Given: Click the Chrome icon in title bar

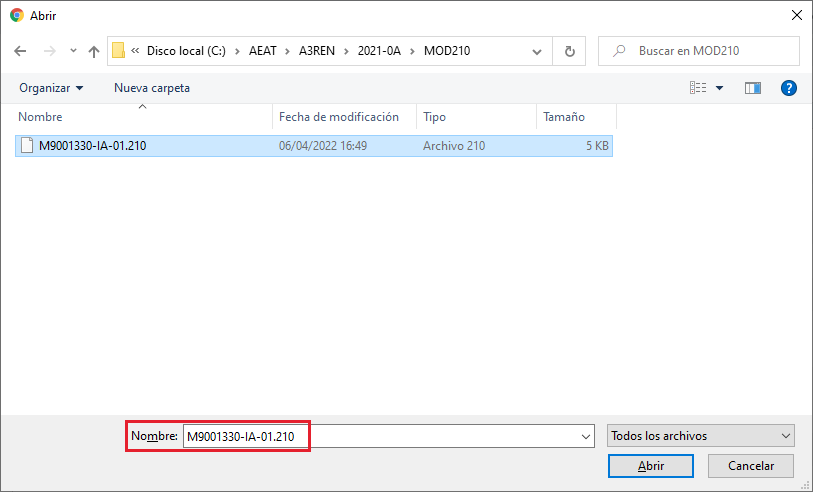Looking at the screenshot, I should coord(17,16).
